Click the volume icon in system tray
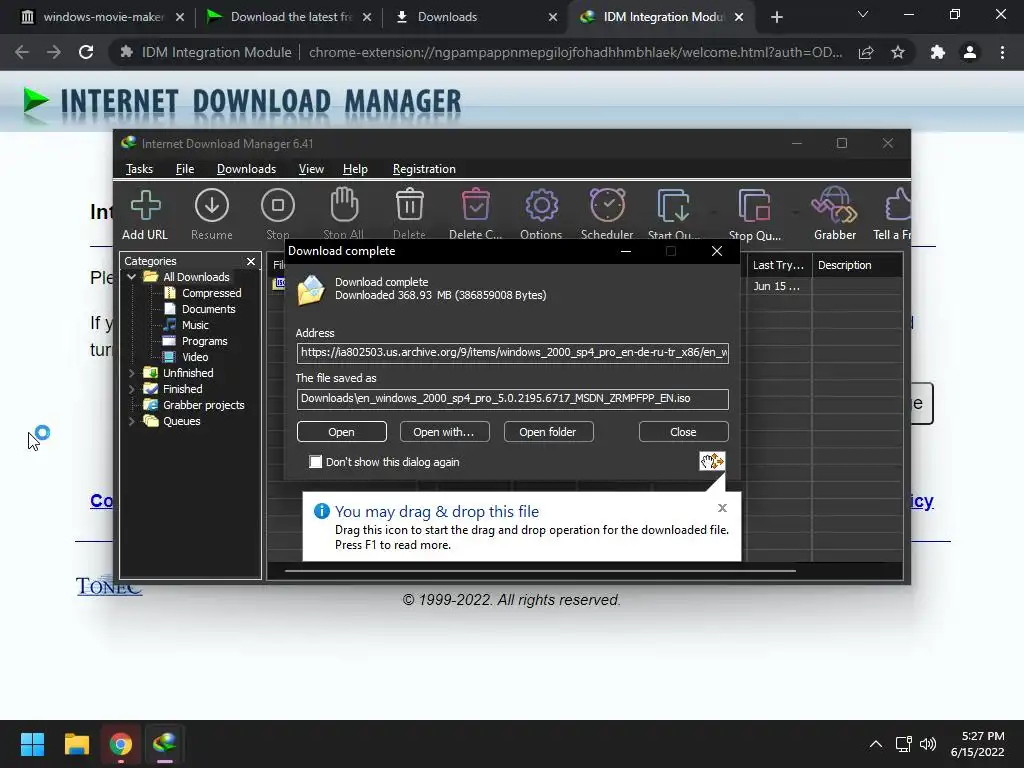Image resolution: width=1024 pixels, height=768 pixels. 927,744
